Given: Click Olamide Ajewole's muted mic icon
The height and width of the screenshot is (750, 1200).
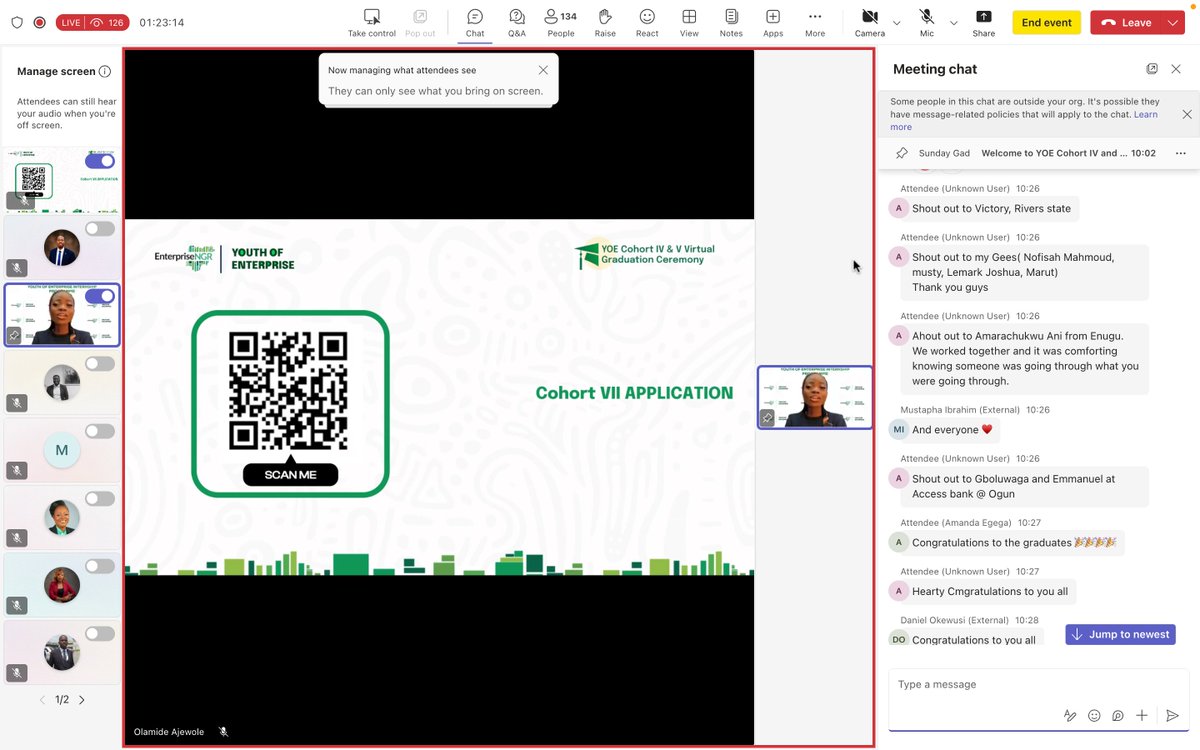Looking at the screenshot, I should [x=223, y=732].
